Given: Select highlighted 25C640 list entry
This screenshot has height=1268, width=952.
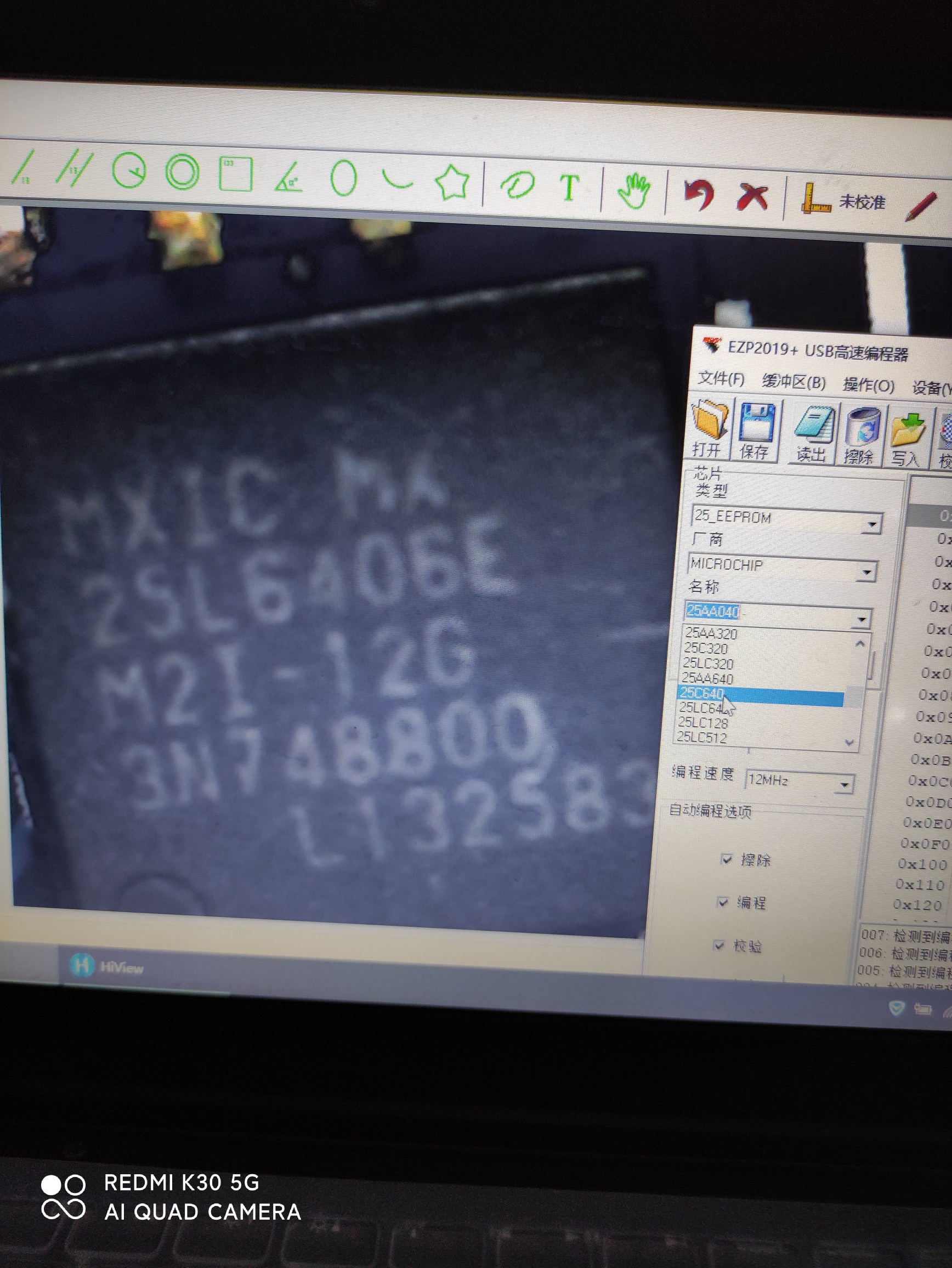Looking at the screenshot, I should 761,695.
